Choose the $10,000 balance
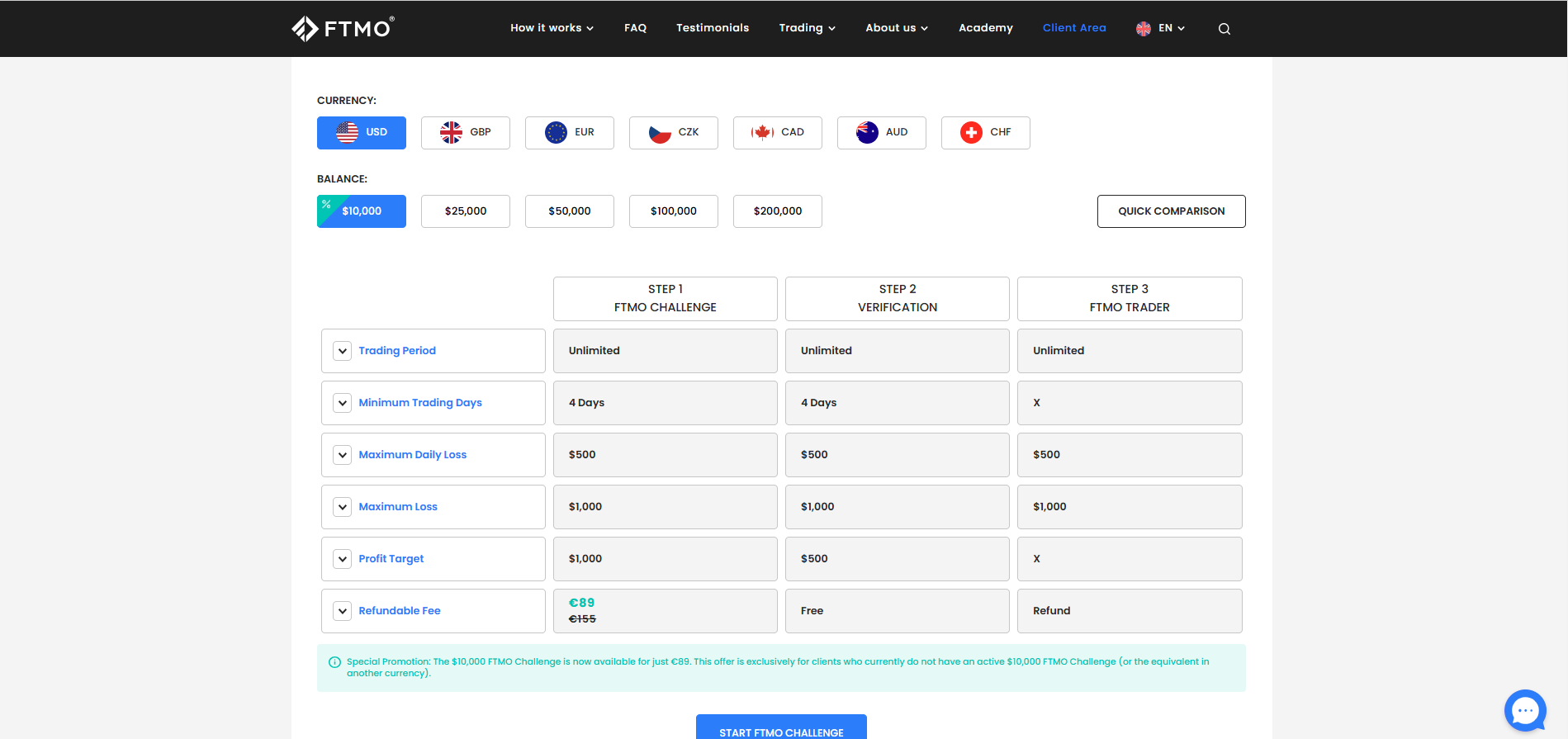 (362, 211)
